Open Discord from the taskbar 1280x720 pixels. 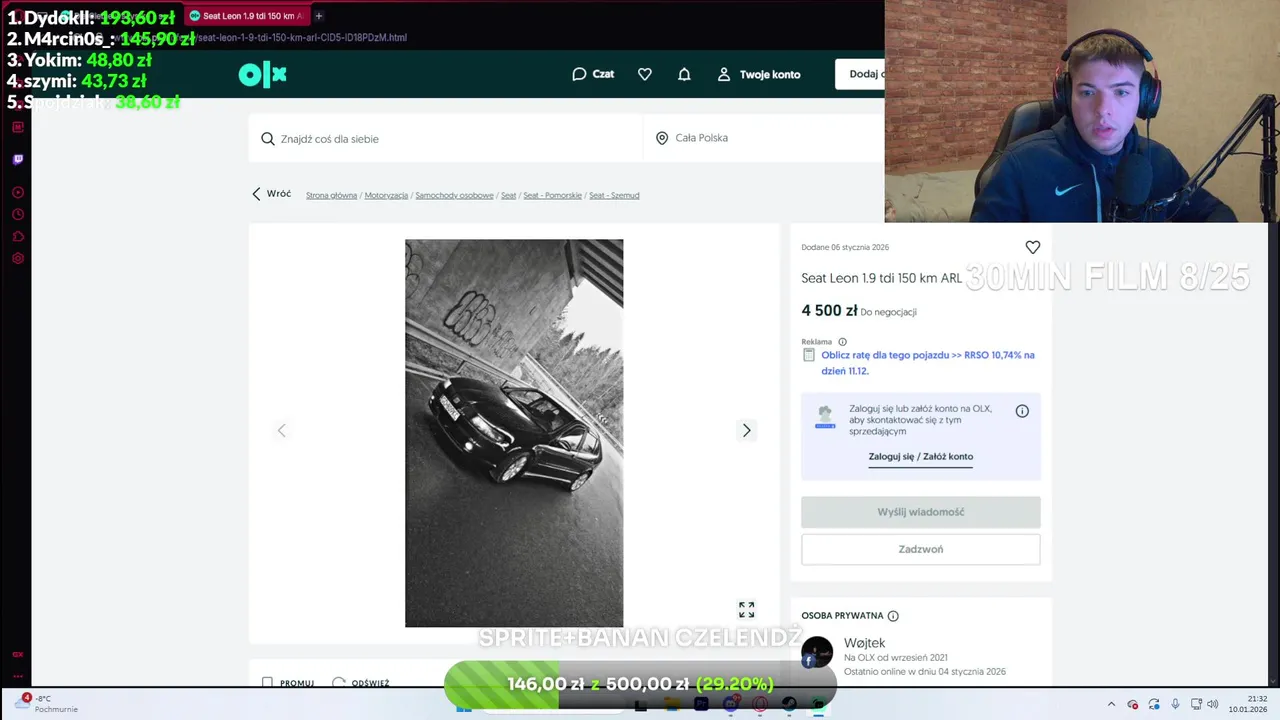tap(730, 704)
